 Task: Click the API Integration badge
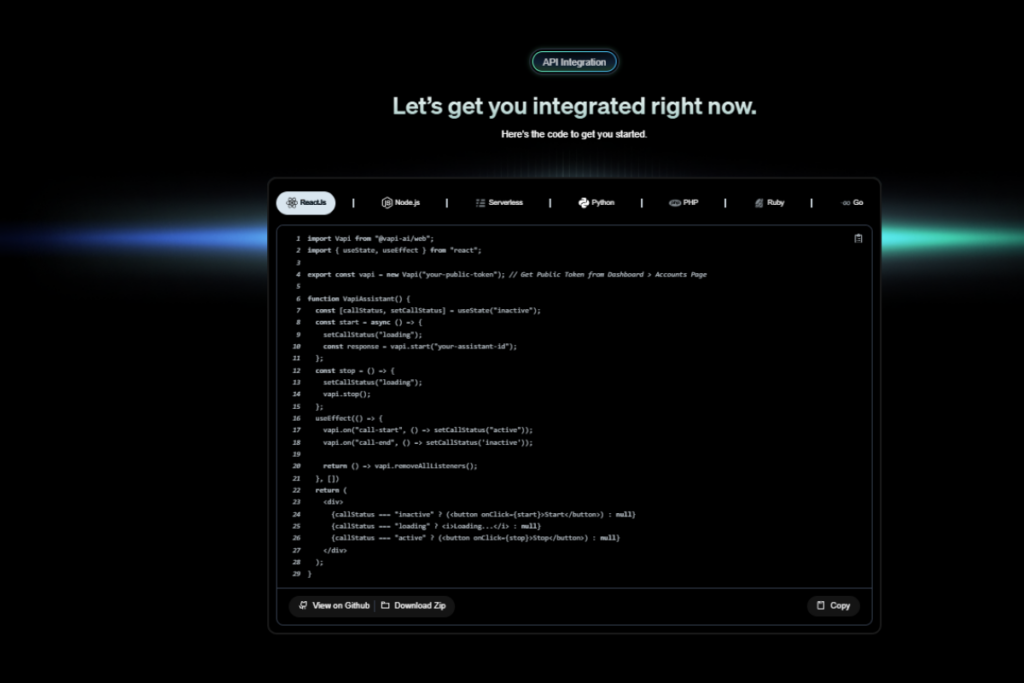[x=574, y=62]
